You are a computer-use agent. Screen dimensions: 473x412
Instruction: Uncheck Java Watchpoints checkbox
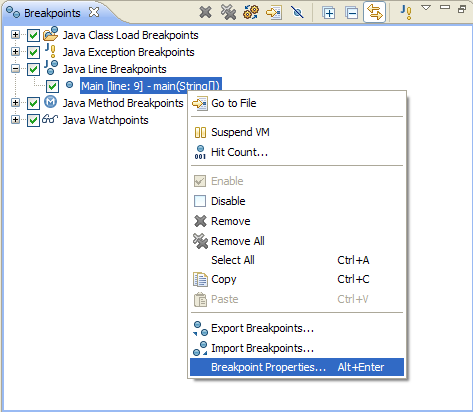[x=33, y=120]
